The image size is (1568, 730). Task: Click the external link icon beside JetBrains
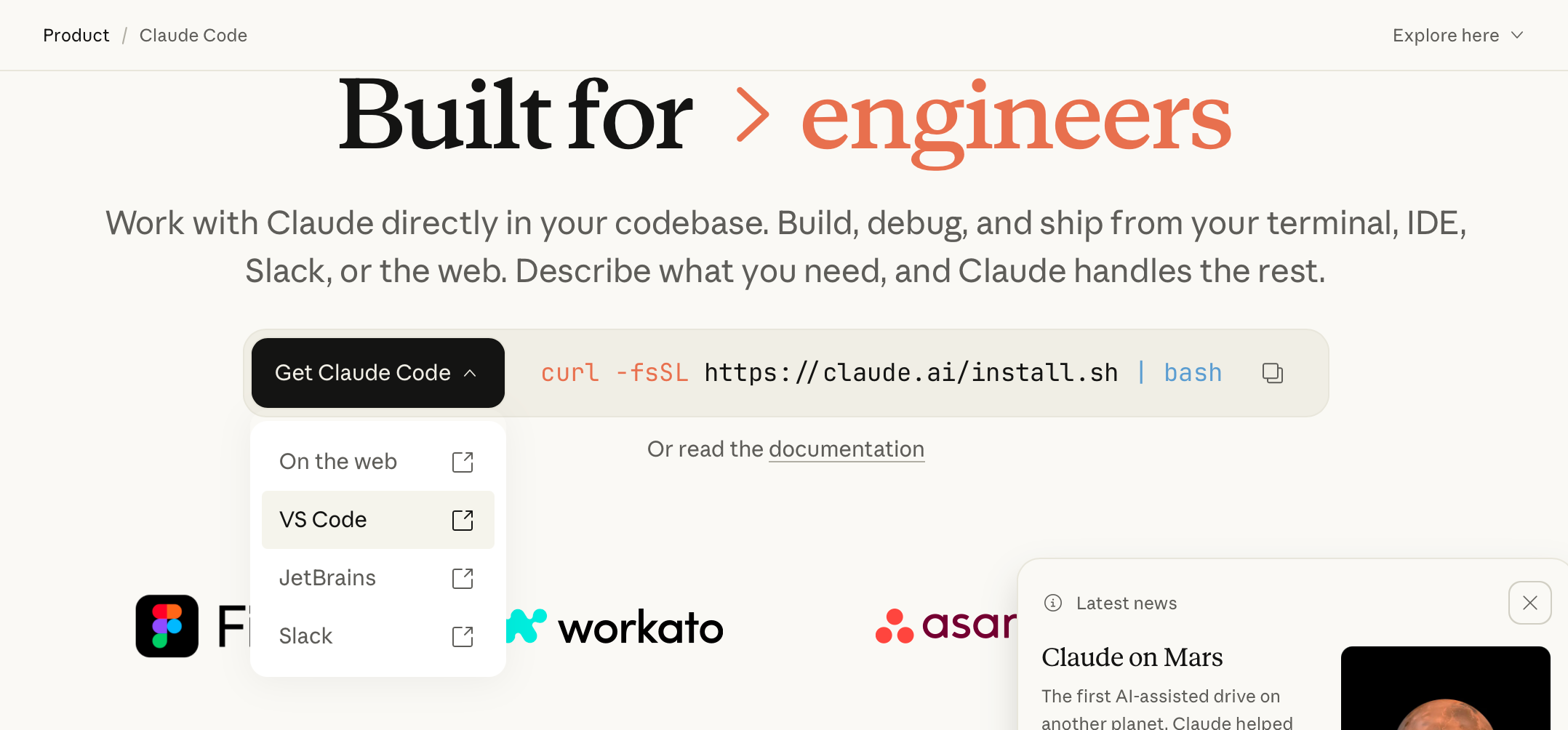pyautogui.click(x=463, y=578)
